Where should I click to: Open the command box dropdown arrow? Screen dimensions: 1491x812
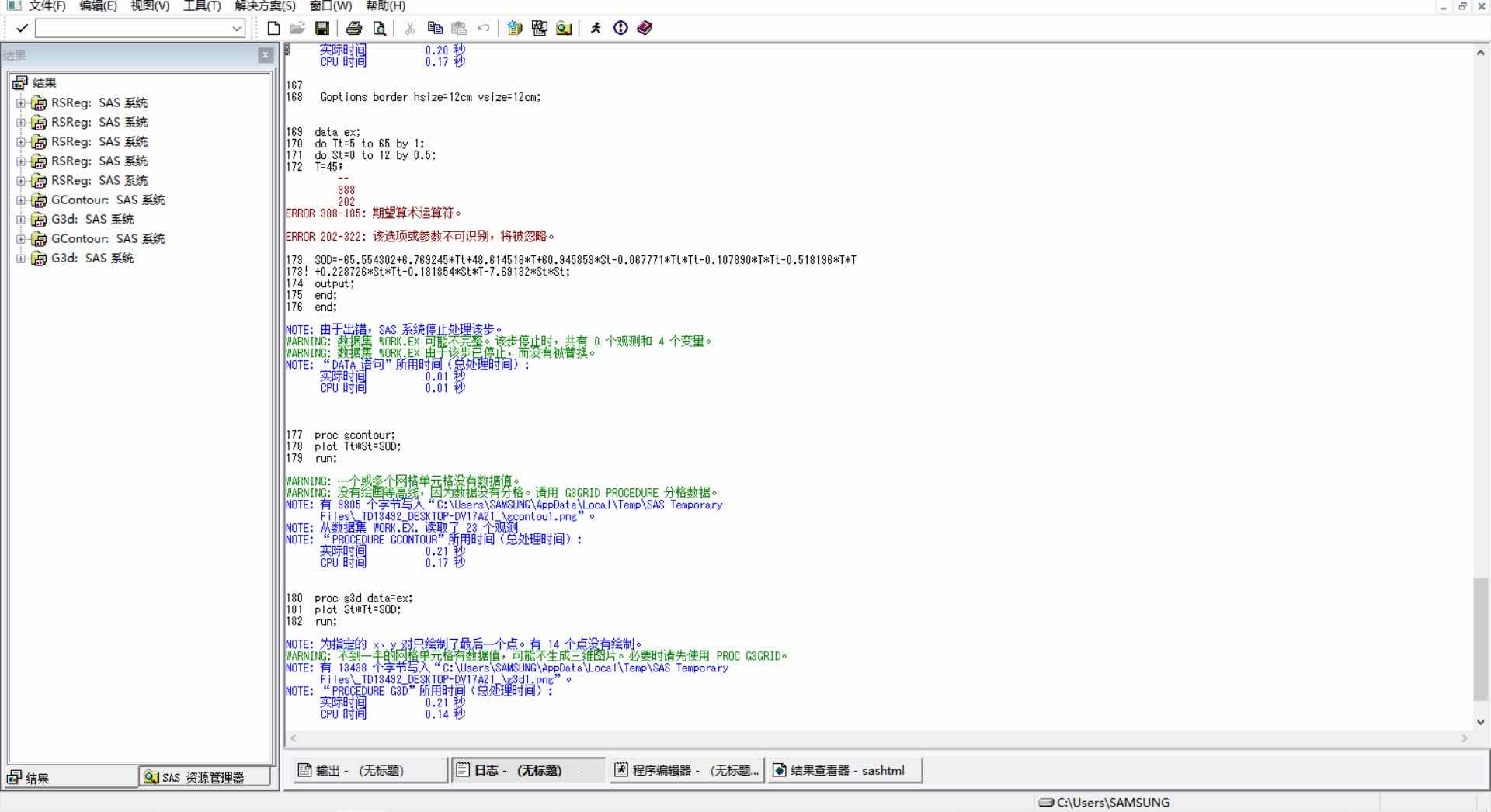[237, 29]
